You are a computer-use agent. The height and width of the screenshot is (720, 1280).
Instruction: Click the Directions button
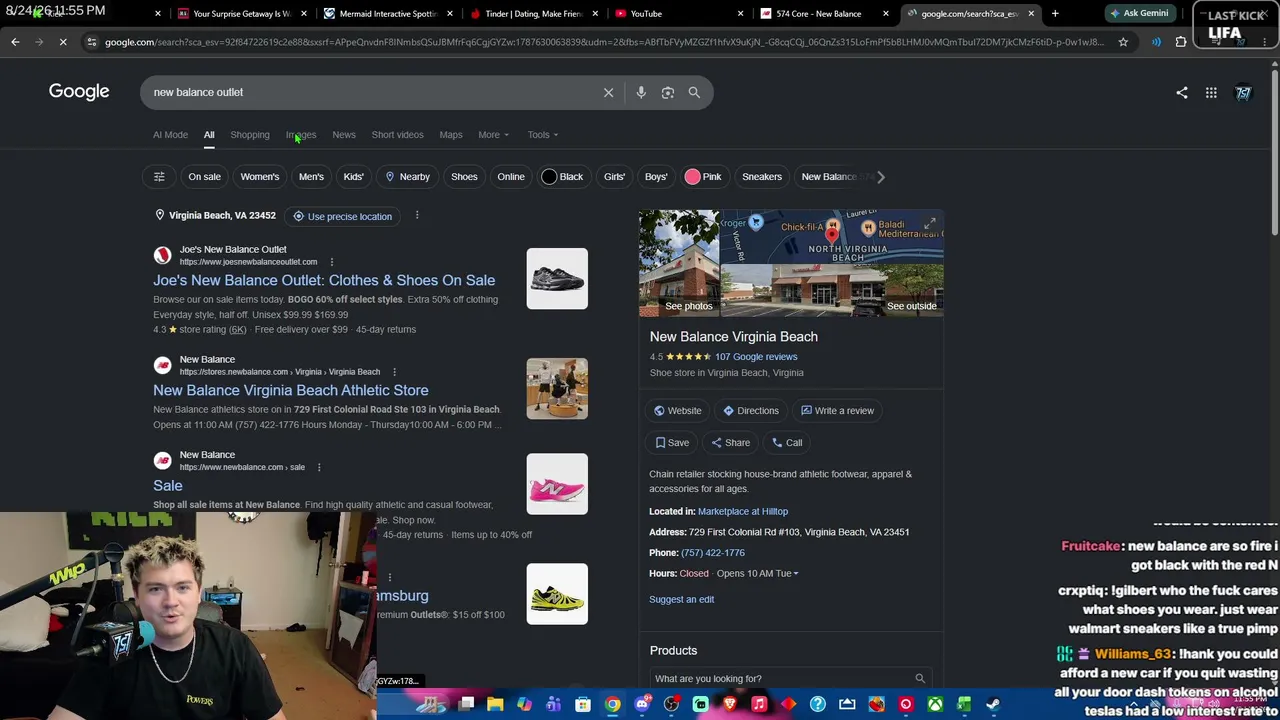[750, 411]
